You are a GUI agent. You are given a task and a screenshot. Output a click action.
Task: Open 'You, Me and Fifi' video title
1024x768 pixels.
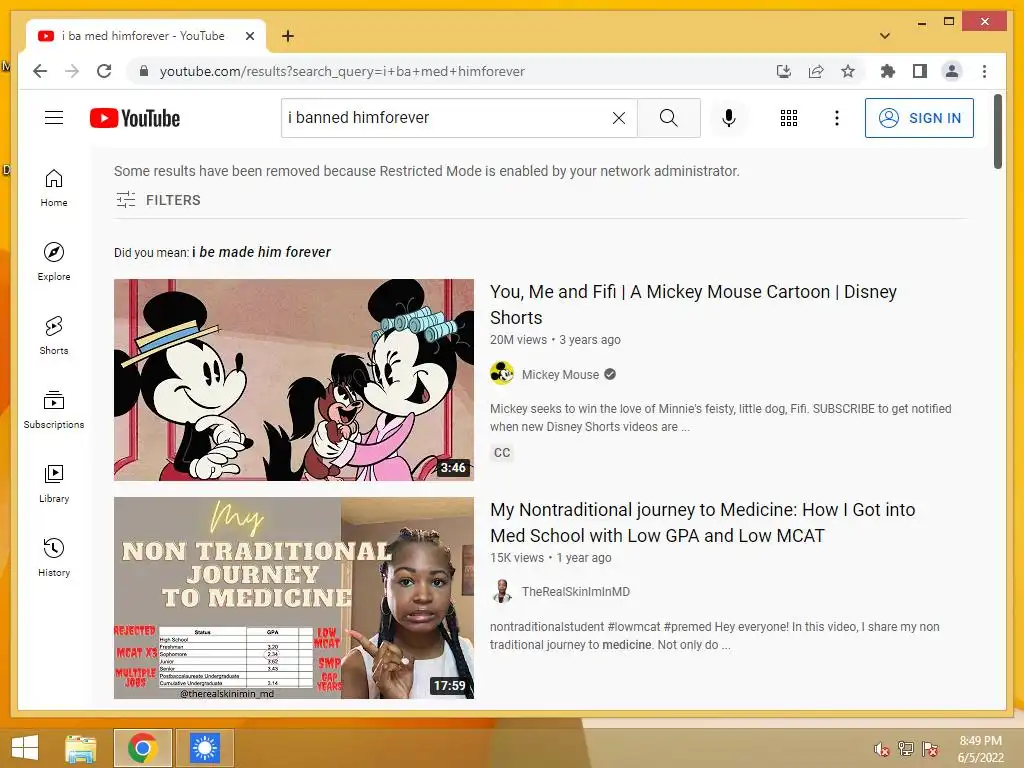click(x=693, y=304)
